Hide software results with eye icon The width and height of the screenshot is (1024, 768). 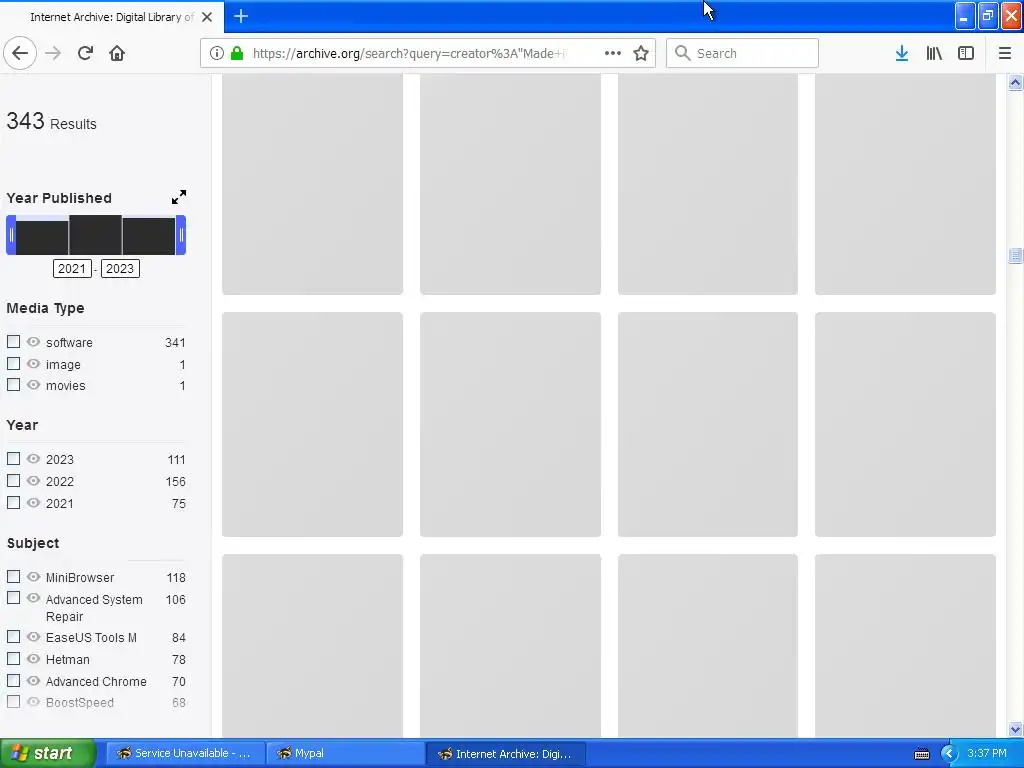33,342
